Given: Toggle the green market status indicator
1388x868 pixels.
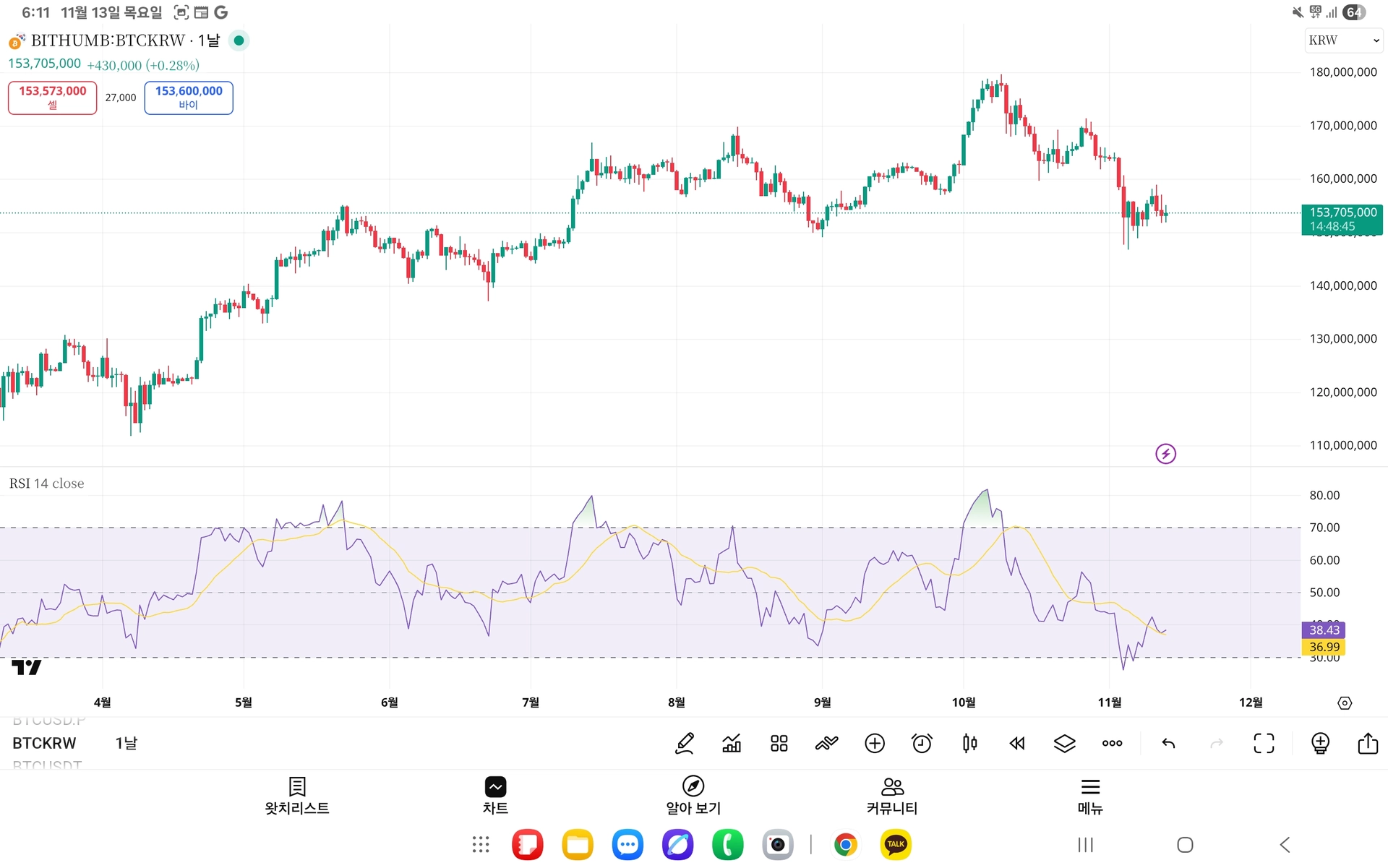Looking at the screenshot, I should (x=239, y=40).
